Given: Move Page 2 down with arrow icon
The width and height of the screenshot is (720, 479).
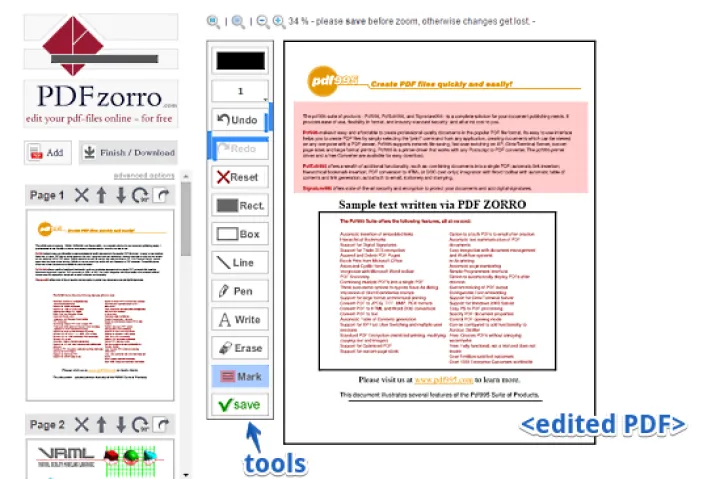Looking at the screenshot, I should click(x=121, y=424).
